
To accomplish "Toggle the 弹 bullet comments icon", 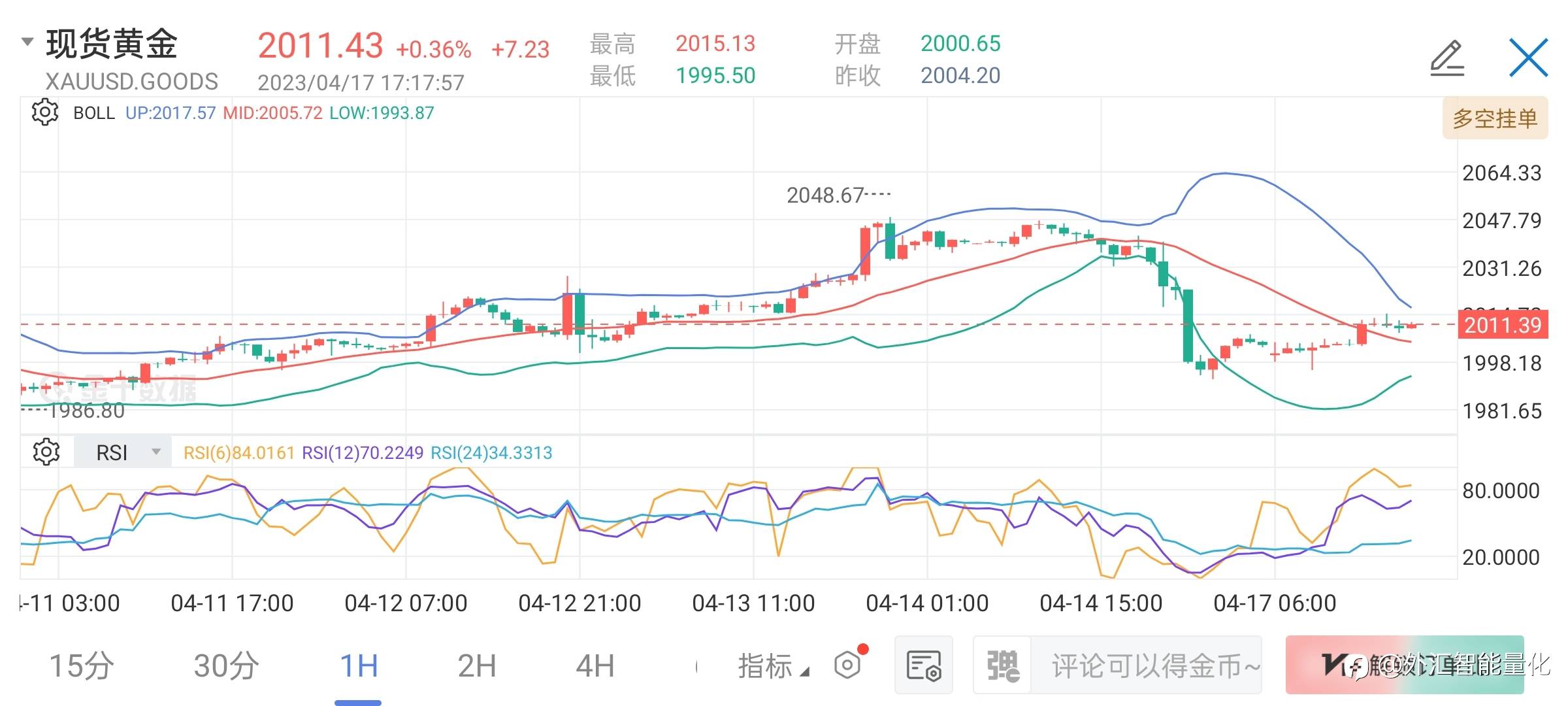I will point(1002,665).
